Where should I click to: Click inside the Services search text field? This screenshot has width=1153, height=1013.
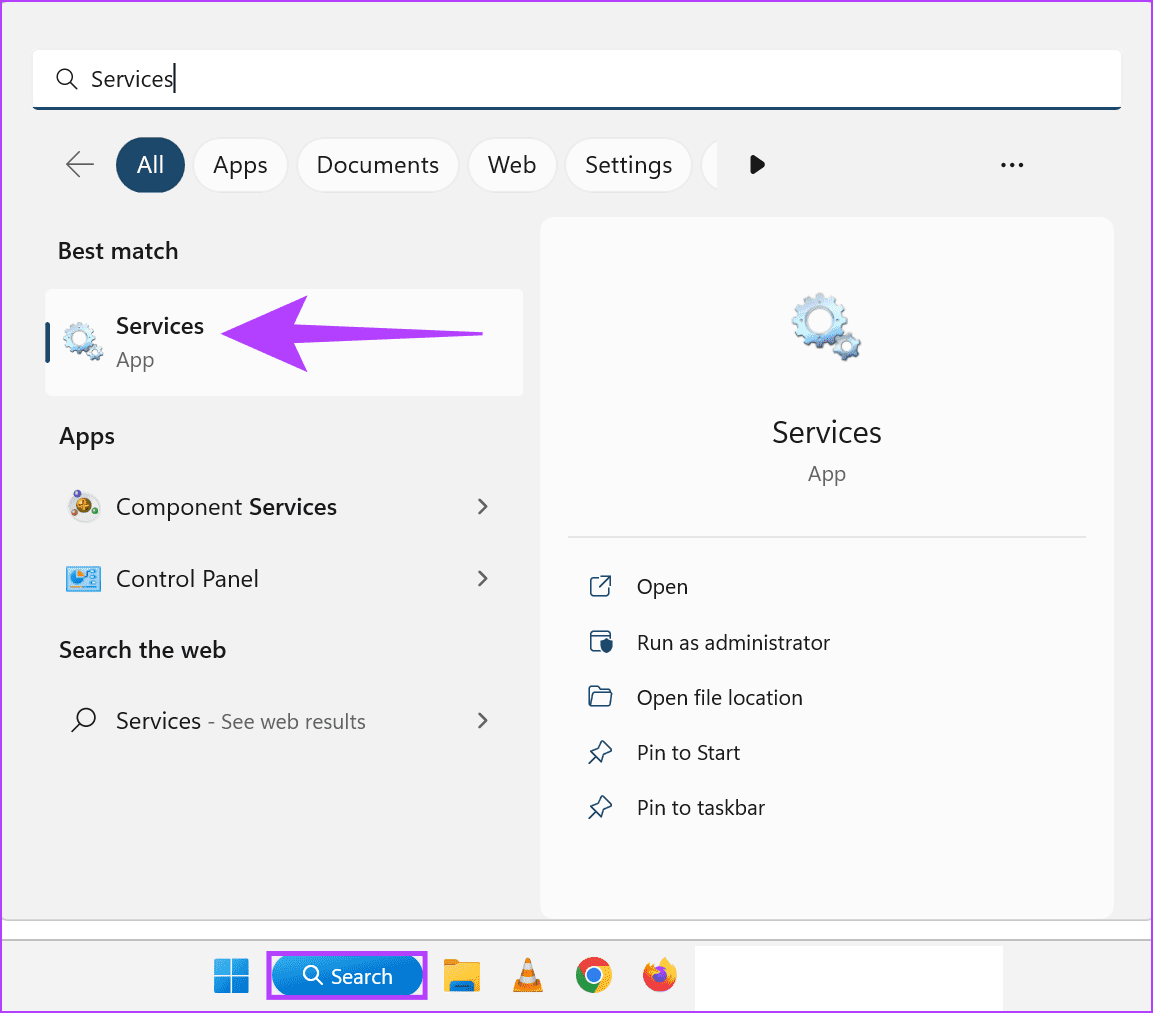[x=576, y=79]
